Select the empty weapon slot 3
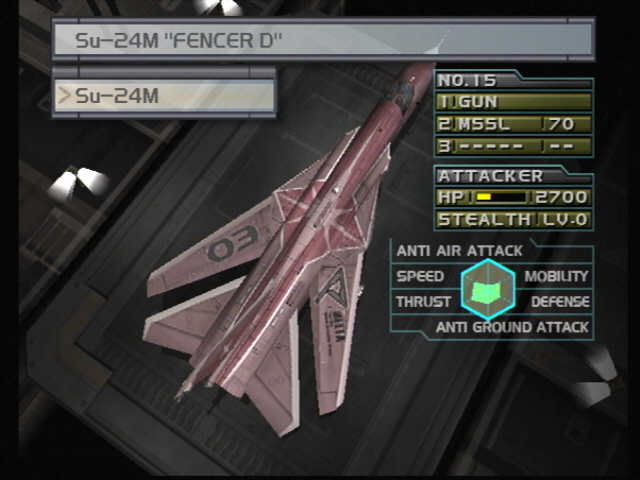The height and width of the screenshot is (480, 640). point(514,146)
